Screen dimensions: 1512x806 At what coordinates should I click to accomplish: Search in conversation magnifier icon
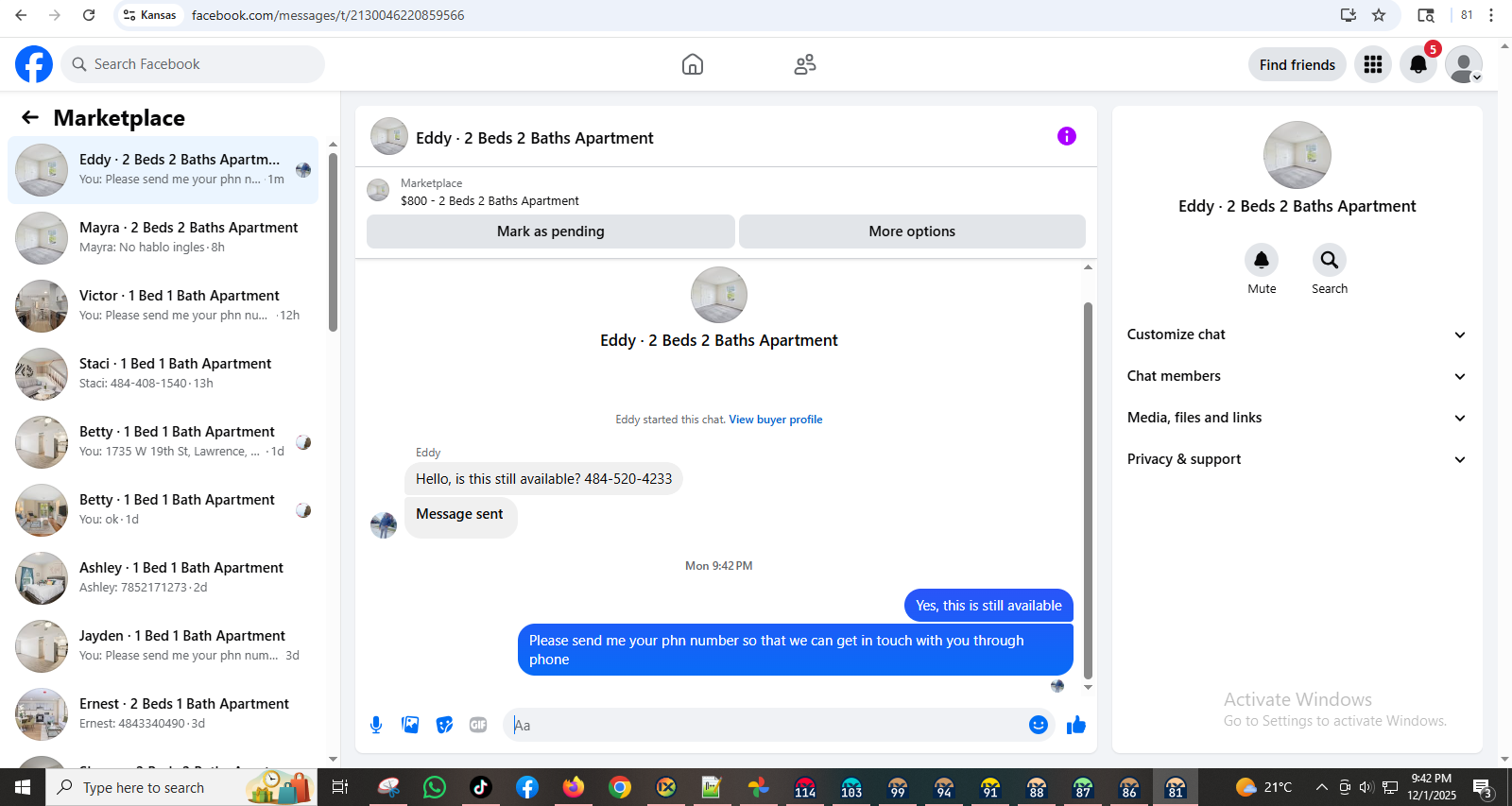(1330, 260)
